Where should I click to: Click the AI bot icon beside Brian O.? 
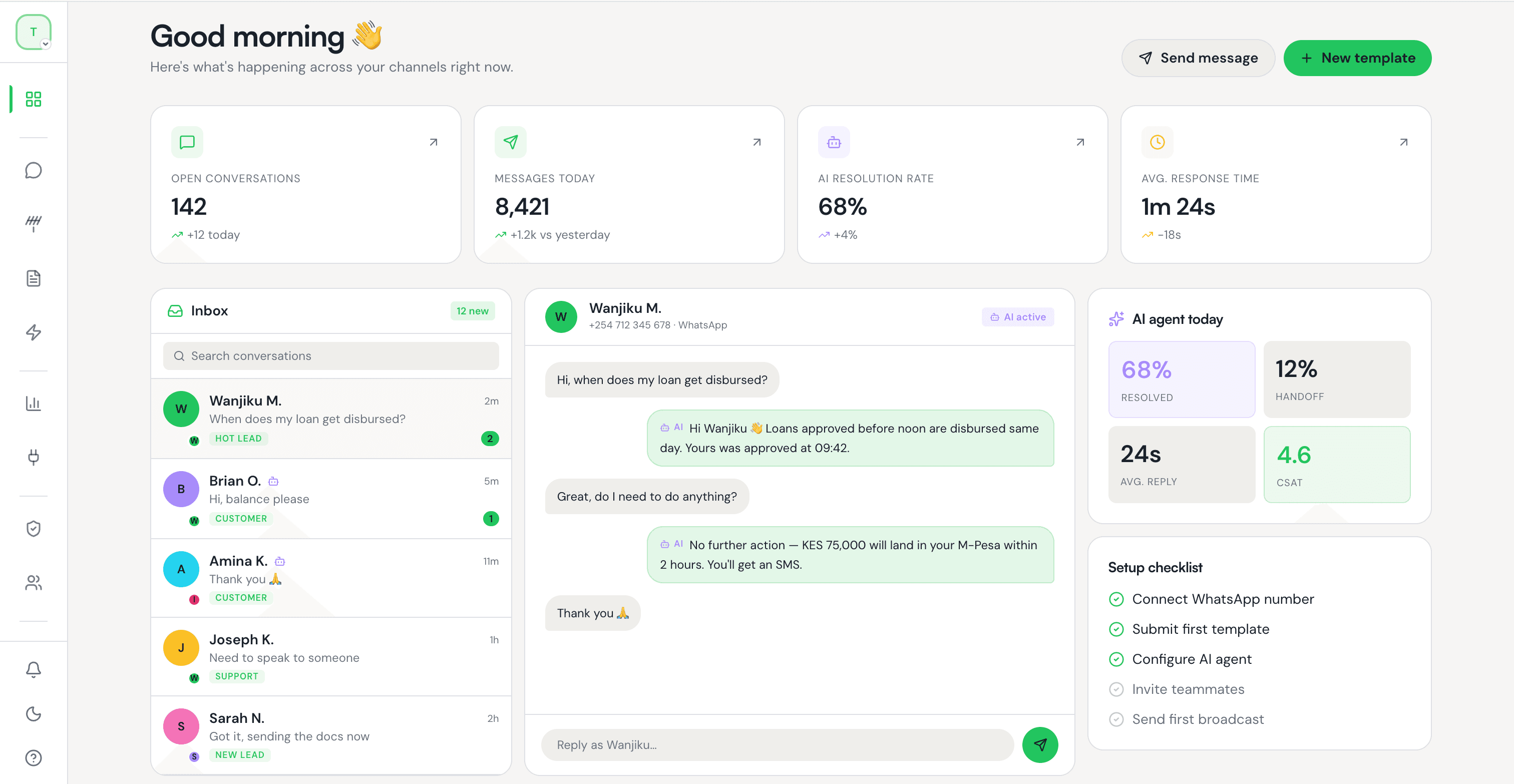point(273,481)
